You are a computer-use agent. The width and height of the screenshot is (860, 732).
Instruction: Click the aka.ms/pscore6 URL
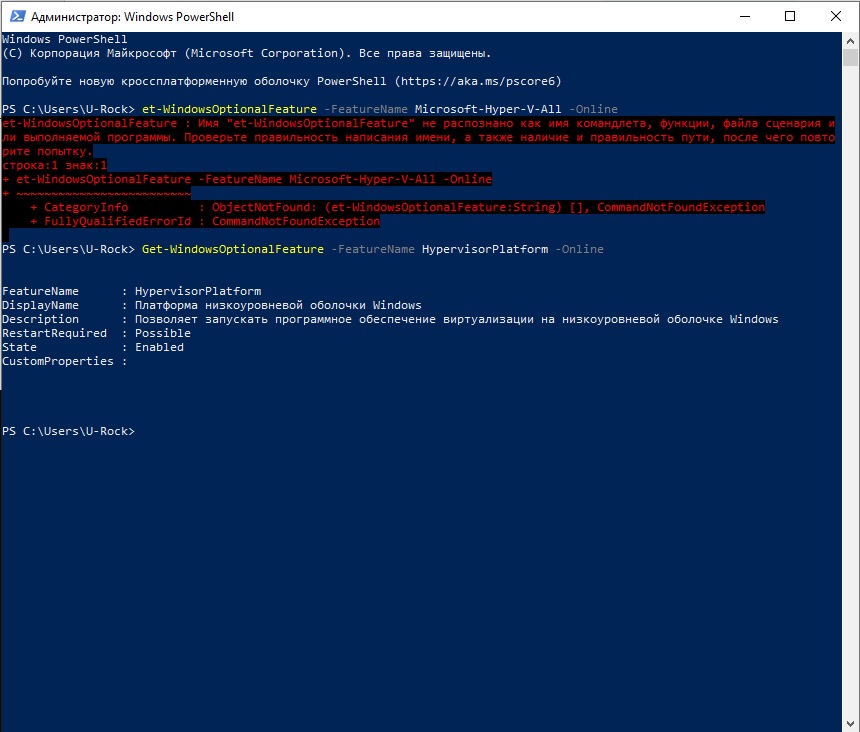point(484,80)
